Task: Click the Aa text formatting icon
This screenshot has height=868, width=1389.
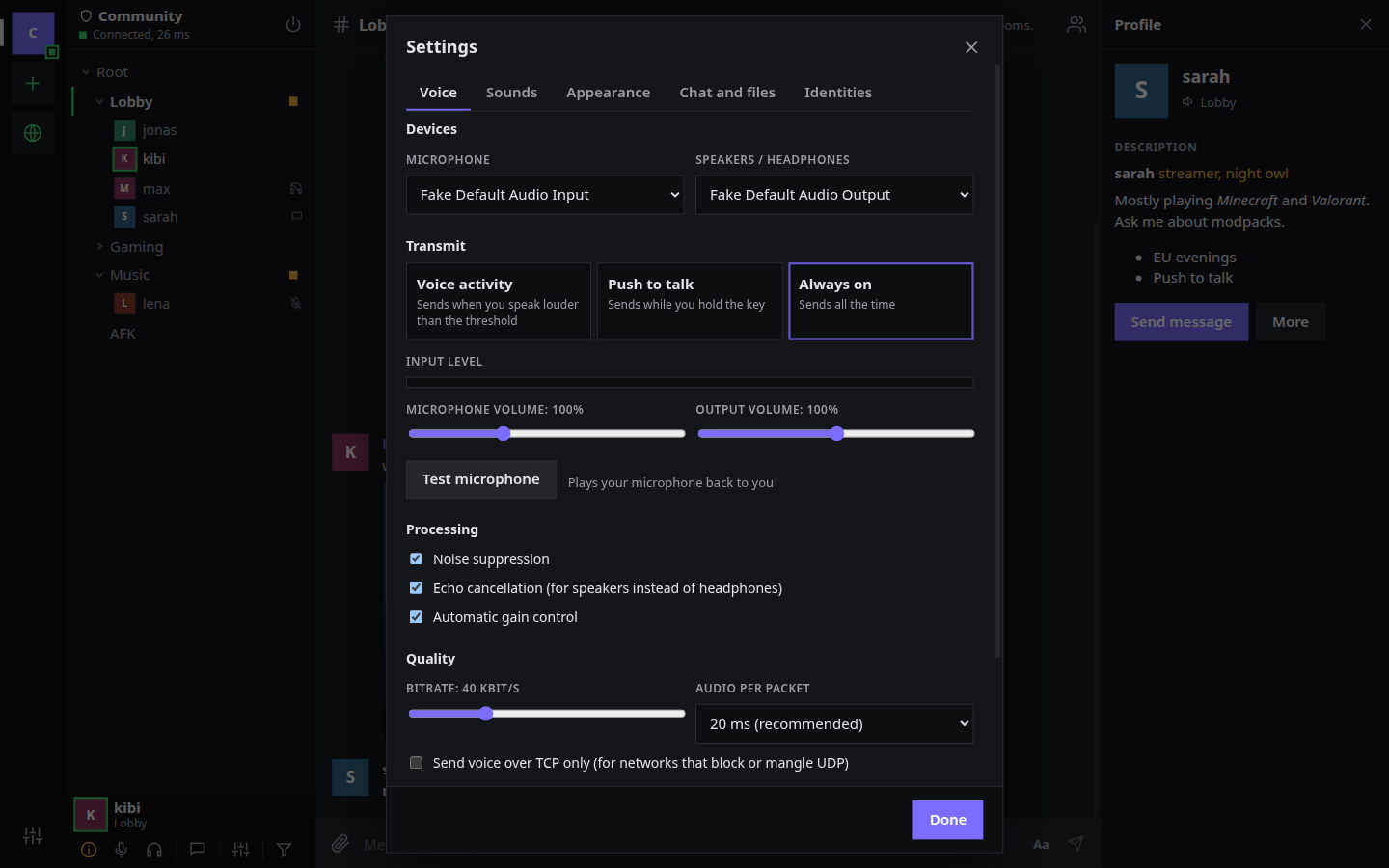Action: point(1041,845)
